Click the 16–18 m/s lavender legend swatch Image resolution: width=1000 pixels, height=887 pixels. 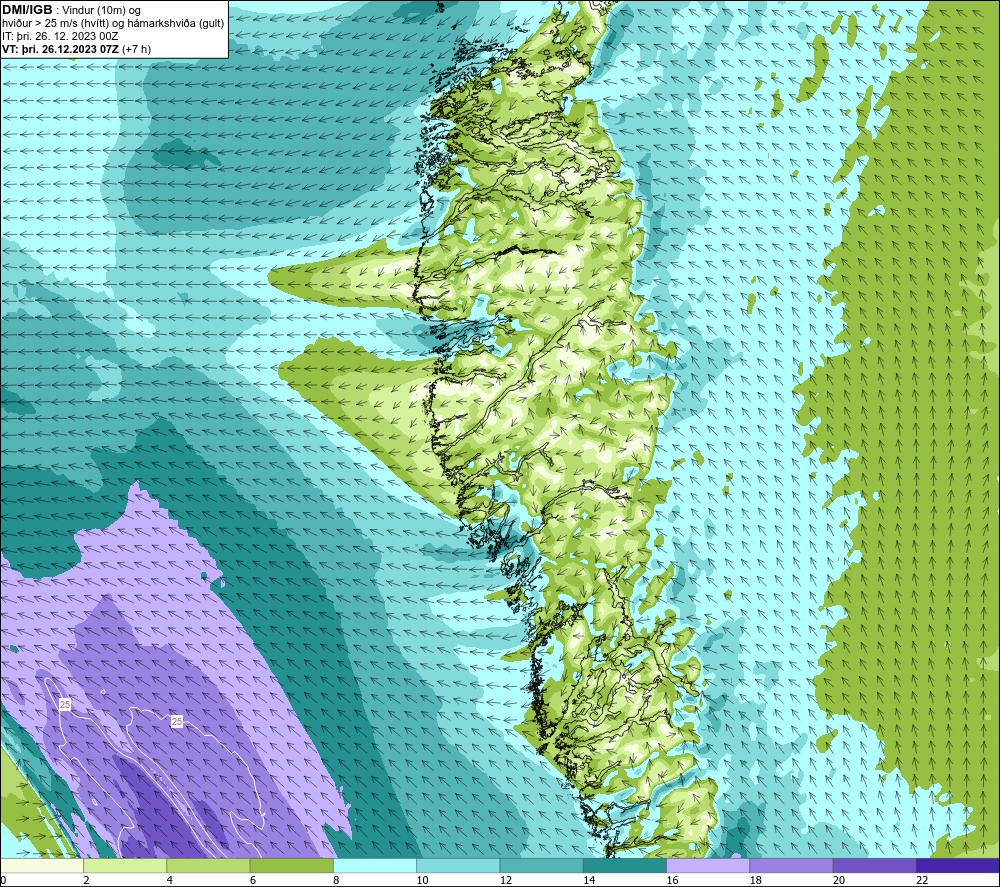[x=708, y=866]
